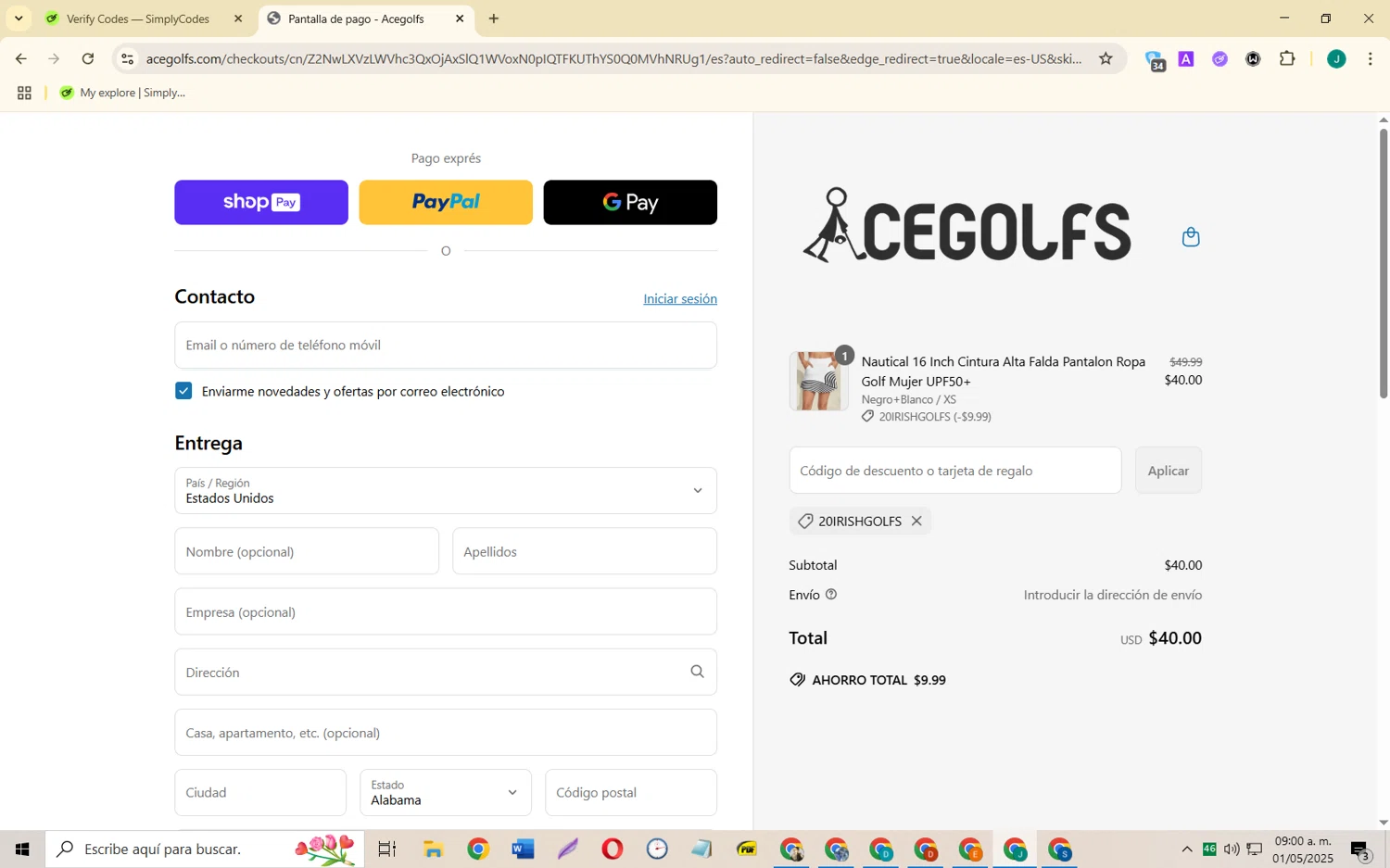
Task: Open the Chrome profile J avatar
Action: [1336, 59]
